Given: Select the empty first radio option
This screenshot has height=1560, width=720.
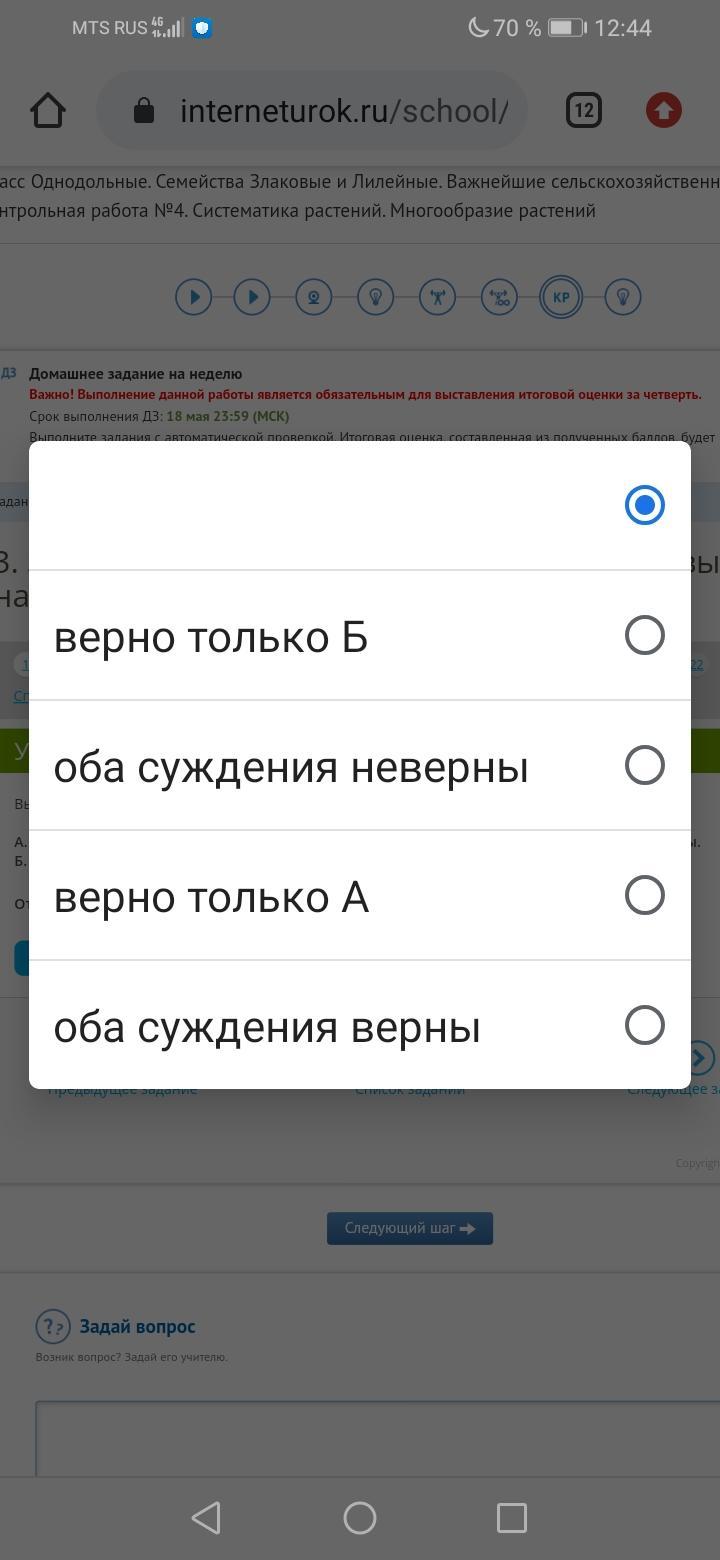Looking at the screenshot, I should click(644, 505).
